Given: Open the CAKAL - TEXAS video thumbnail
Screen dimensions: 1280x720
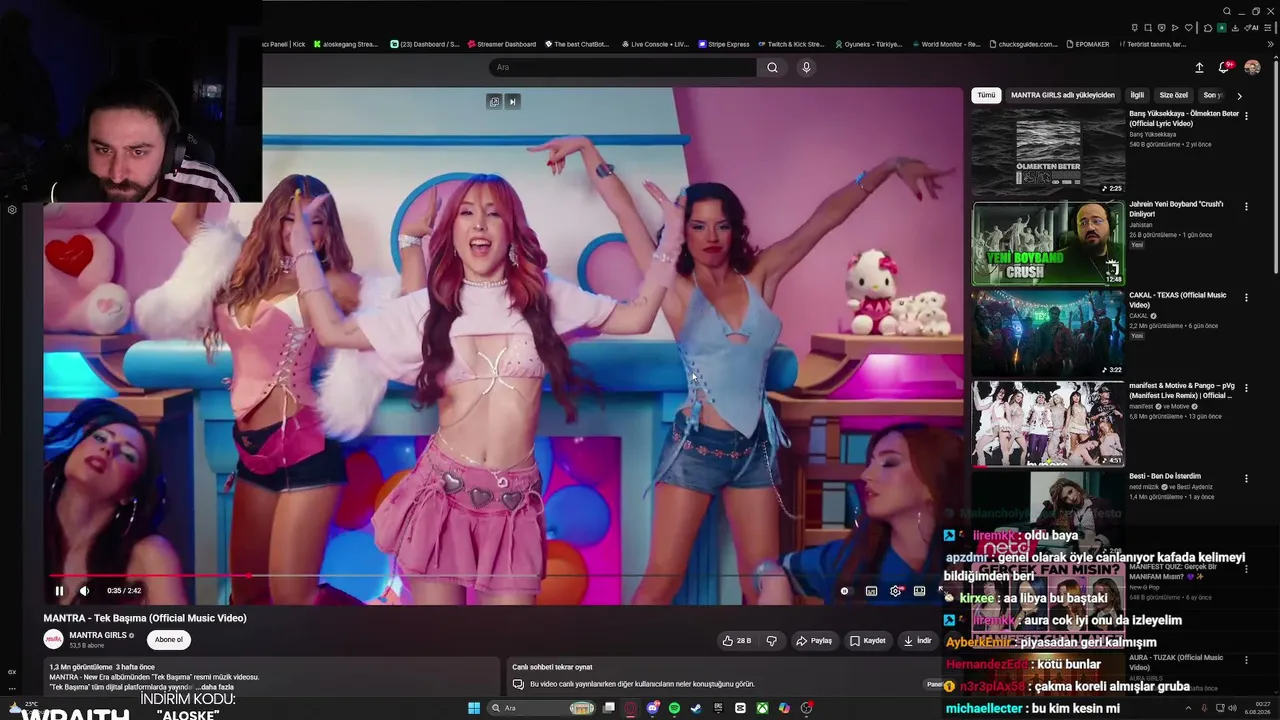Looking at the screenshot, I should click(x=1048, y=334).
